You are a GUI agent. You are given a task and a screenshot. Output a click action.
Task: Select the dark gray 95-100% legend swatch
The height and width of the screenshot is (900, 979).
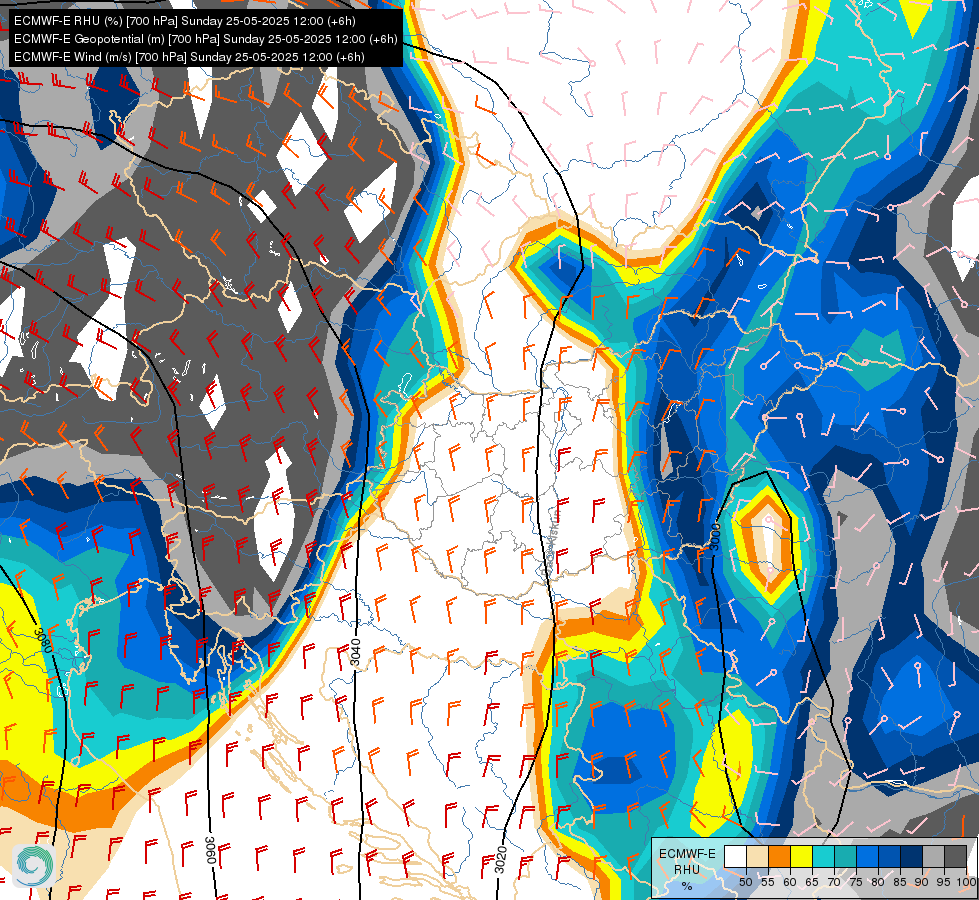click(954, 857)
